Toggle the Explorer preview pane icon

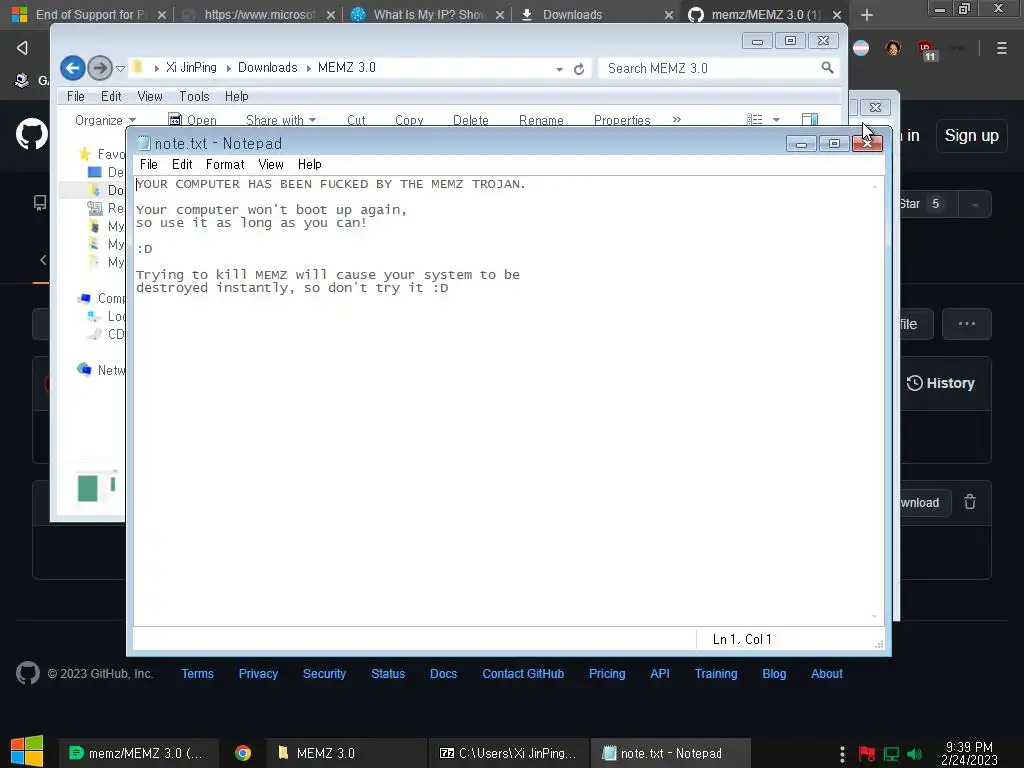point(810,119)
